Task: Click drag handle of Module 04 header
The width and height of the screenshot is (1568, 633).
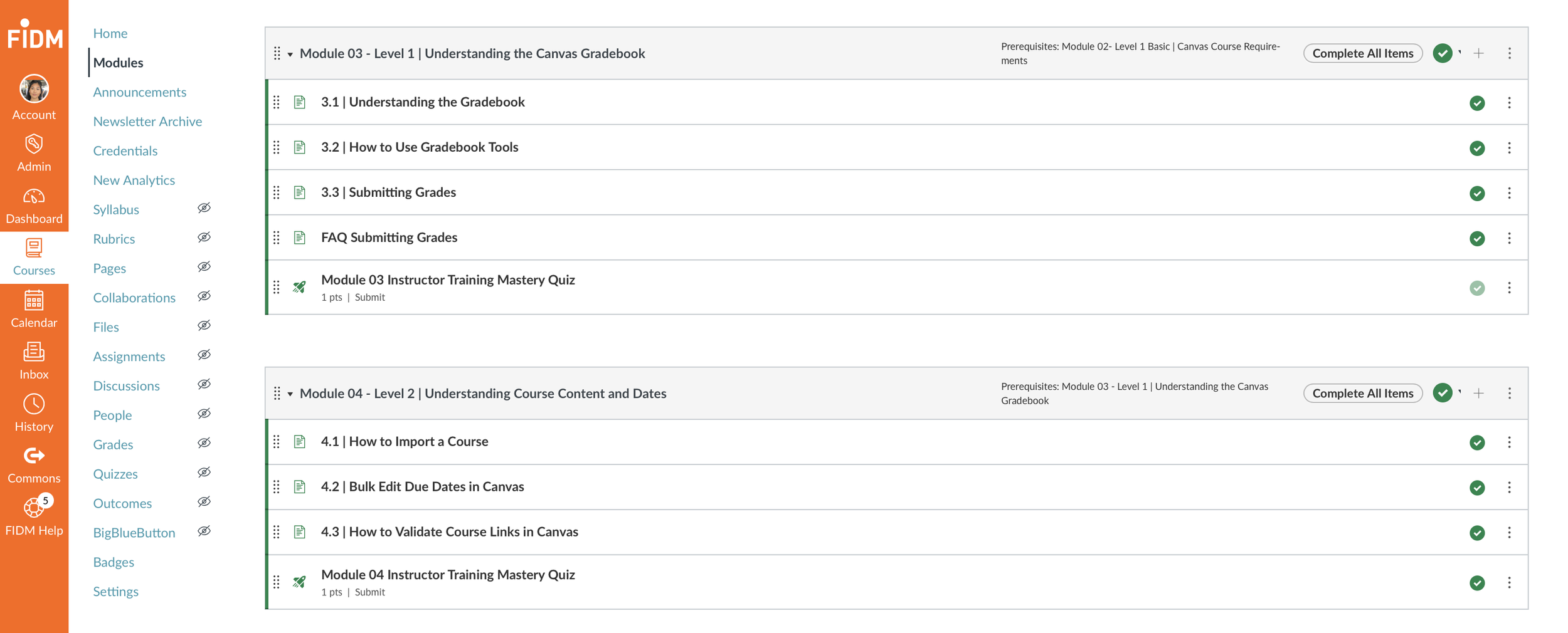Action: coord(277,393)
